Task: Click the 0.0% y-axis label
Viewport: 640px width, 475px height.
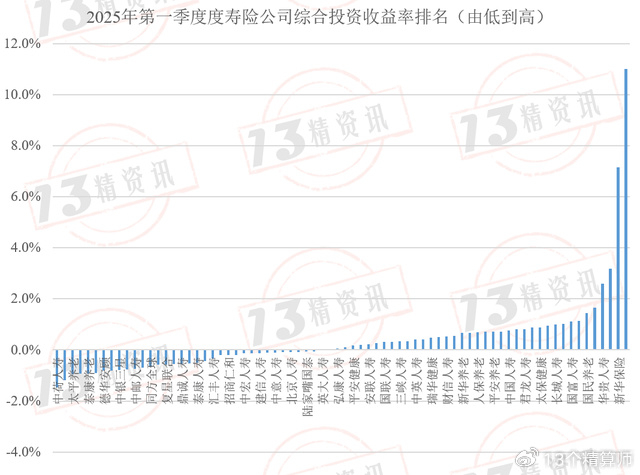Action: [x=25, y=350]
